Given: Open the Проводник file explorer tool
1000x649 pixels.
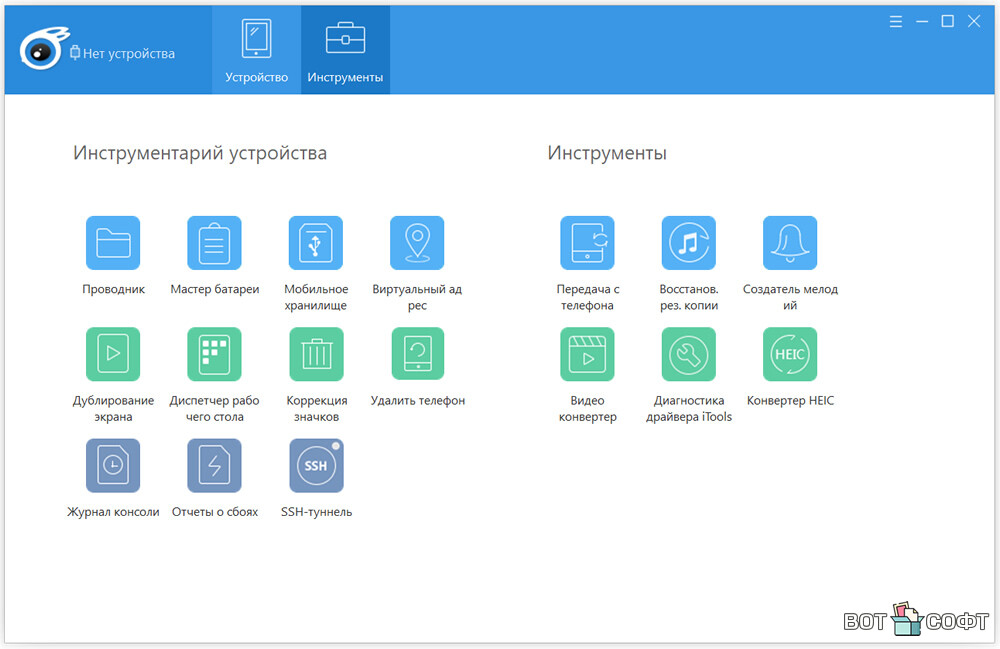Looking at the screenshot, I should point(113,243).
